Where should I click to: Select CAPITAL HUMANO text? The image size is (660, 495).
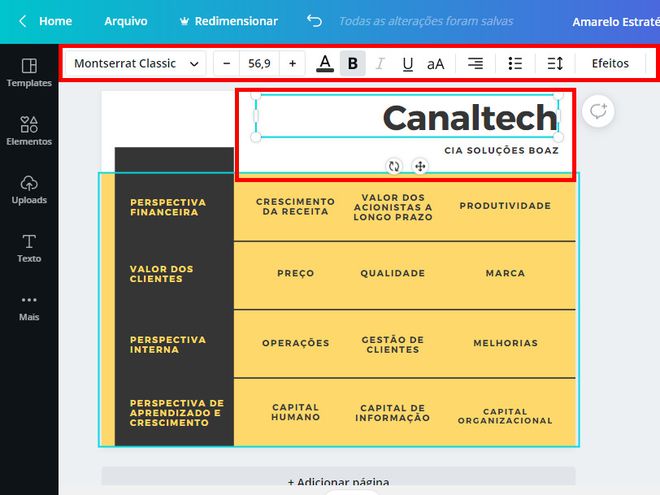pos(295,412)
